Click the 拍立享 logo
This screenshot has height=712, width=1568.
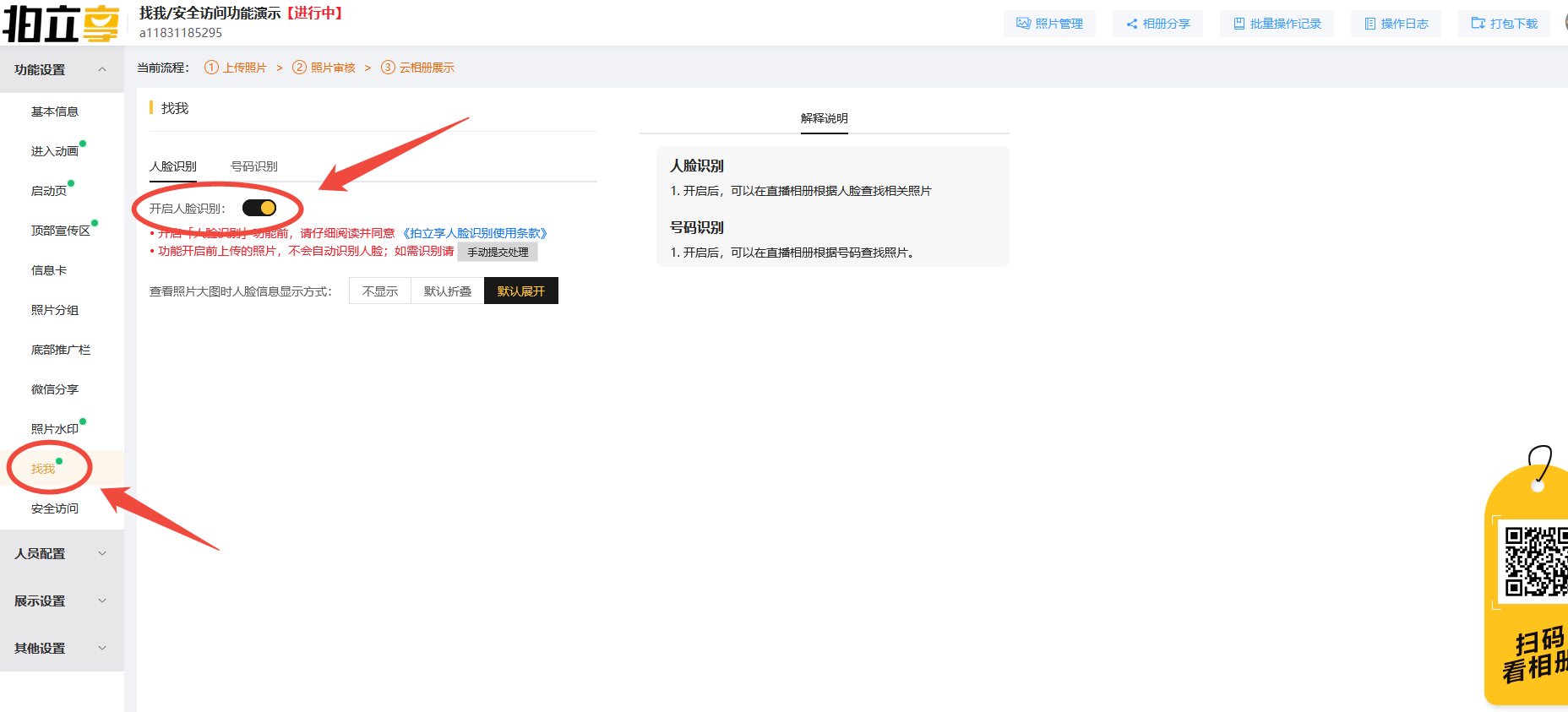point(61,23)
